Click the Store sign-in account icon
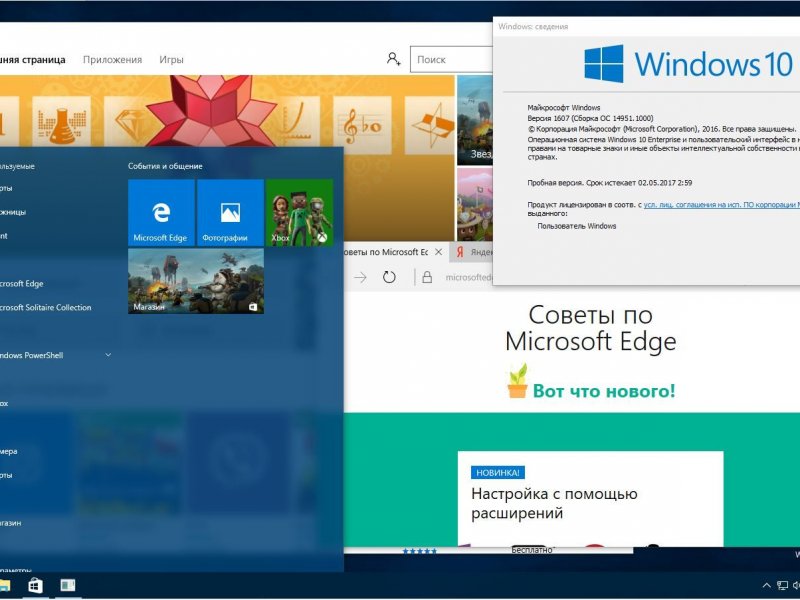The width and height of the screenshot is (800, 600). (393, 59)
